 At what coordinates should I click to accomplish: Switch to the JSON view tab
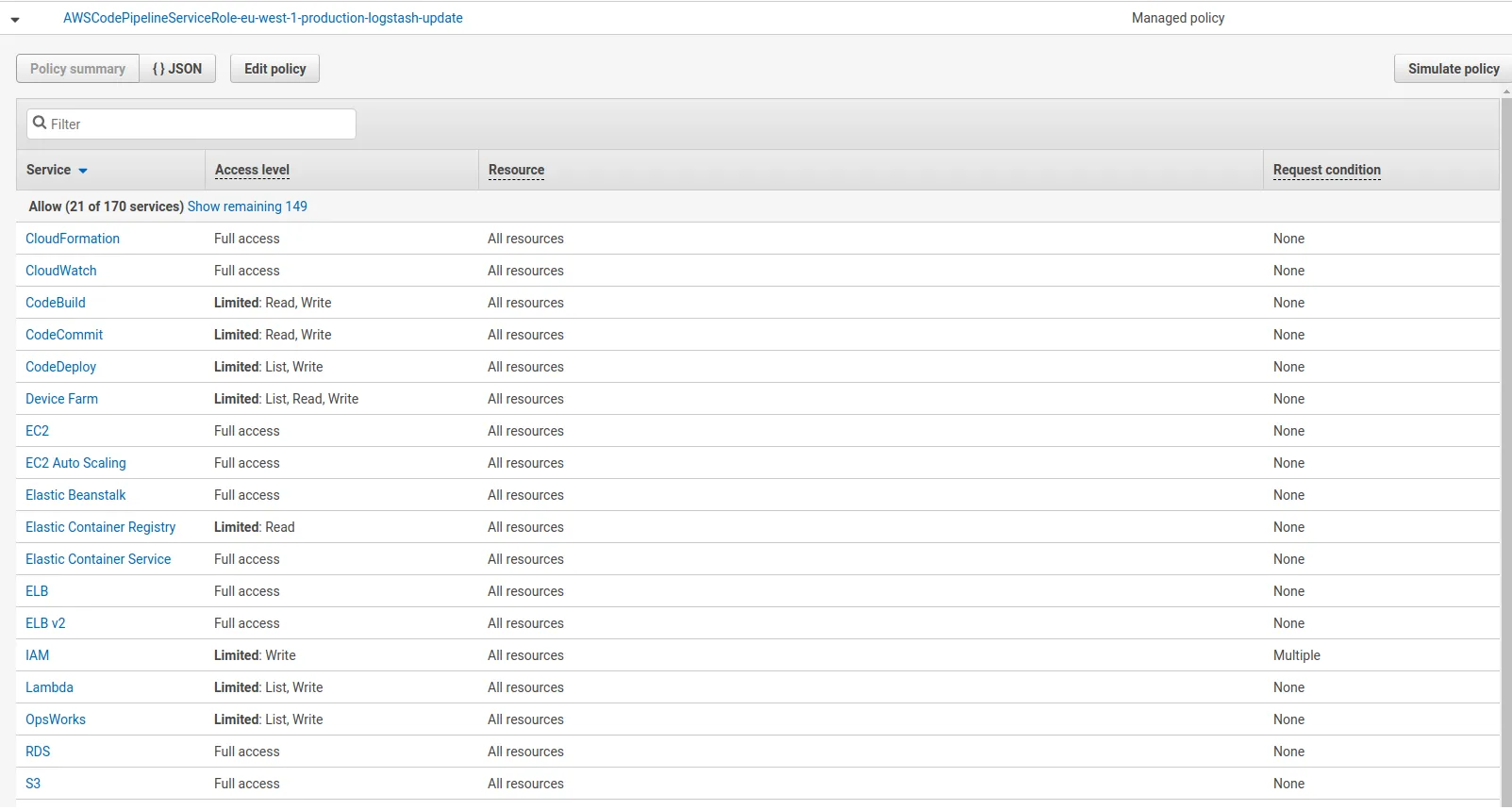[x=177, y=69]
